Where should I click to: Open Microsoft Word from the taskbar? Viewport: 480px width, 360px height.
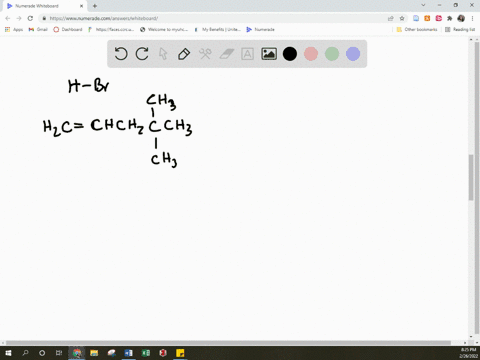(x=128, y=353)
